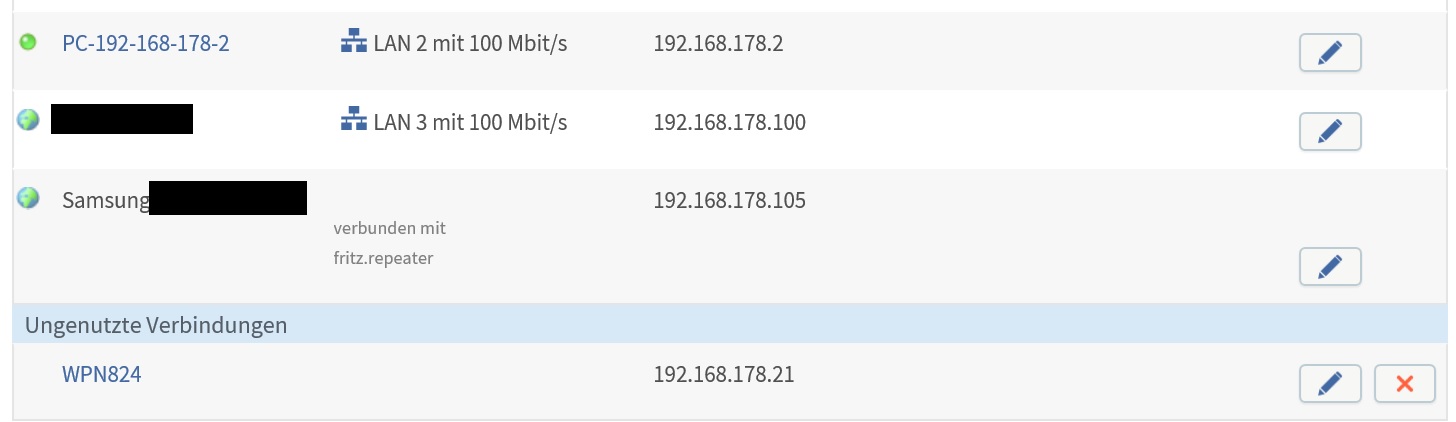The image size is (1456, 422).
Task: Click the Samsung device name
Action: (x=104, y=200)
